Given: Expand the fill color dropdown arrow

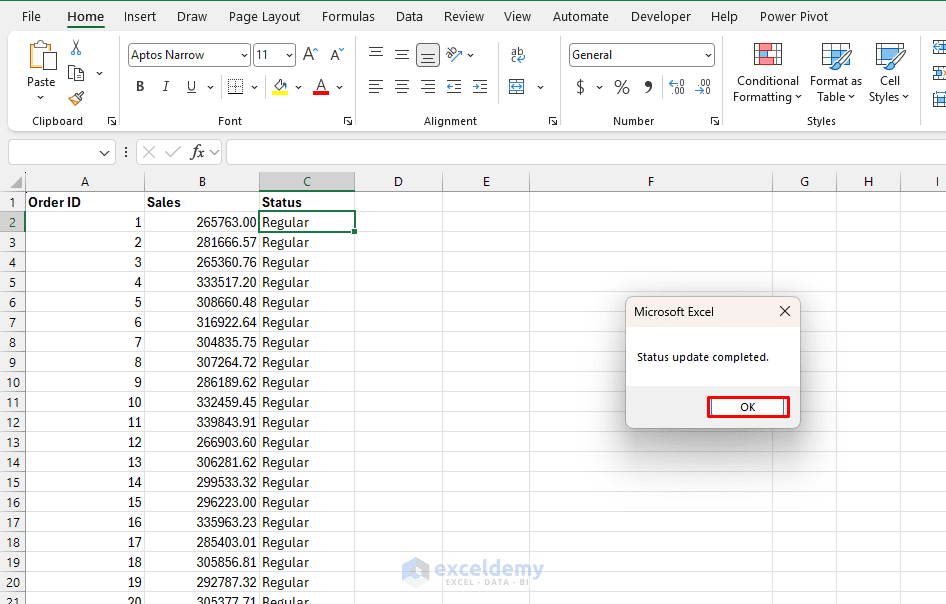Looking at the screenshot, I should [x=299, y=87].
